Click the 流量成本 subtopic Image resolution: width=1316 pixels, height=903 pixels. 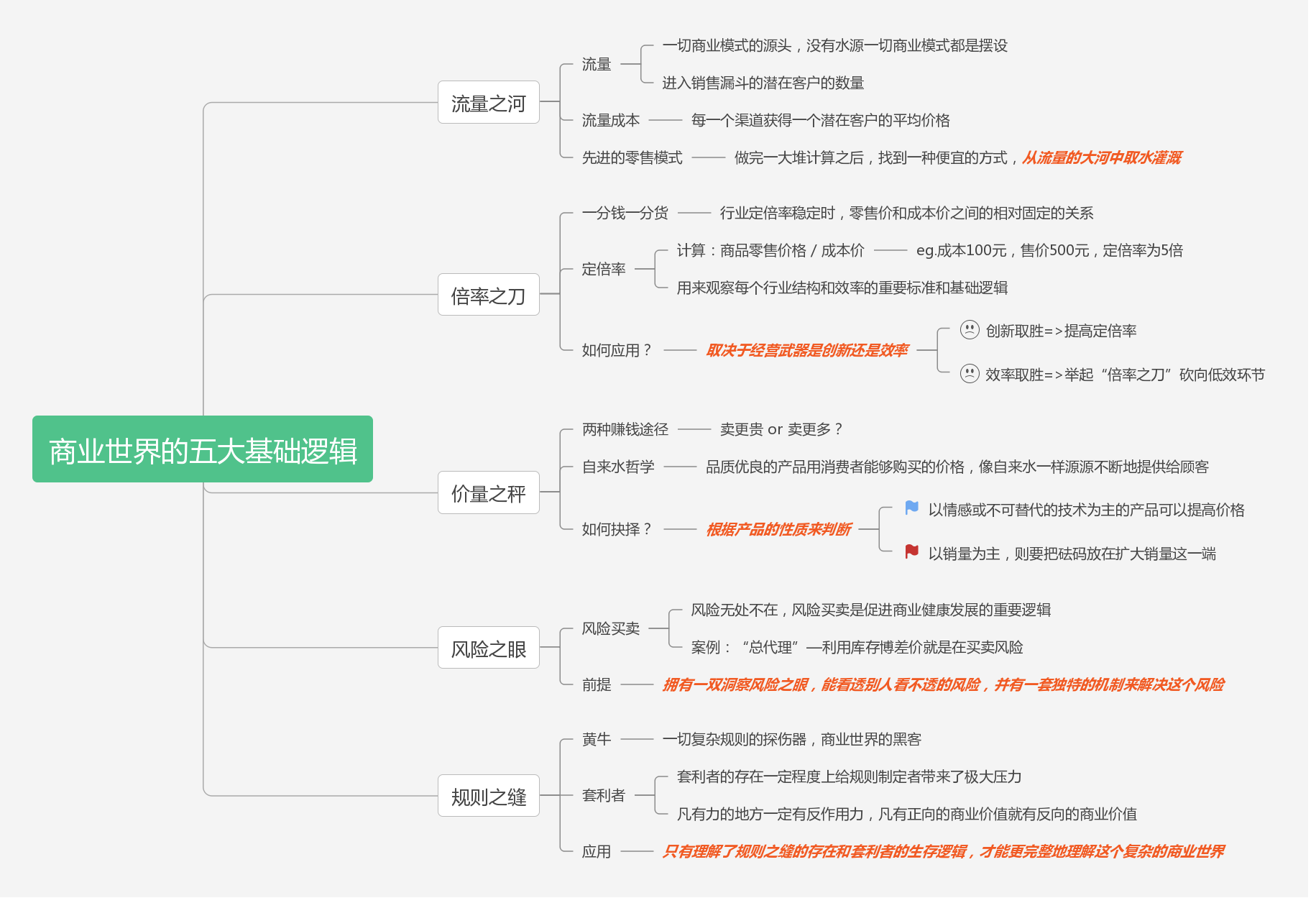click(x=611, y=120)
